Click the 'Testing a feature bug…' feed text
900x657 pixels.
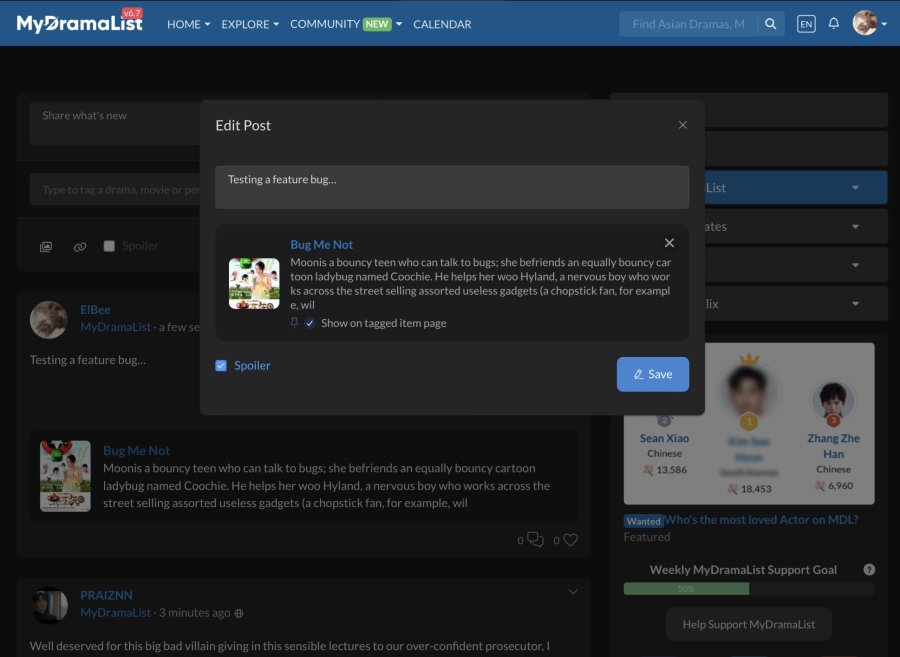pos(88,360)
